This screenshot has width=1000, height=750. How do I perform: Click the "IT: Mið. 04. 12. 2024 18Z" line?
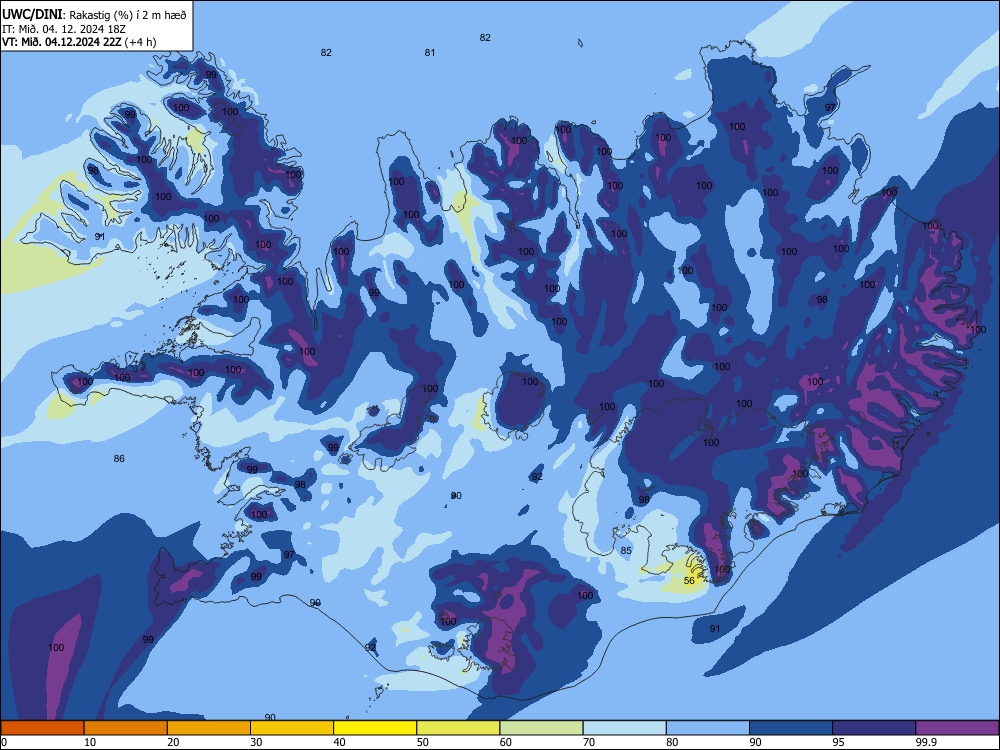[64, 29]
